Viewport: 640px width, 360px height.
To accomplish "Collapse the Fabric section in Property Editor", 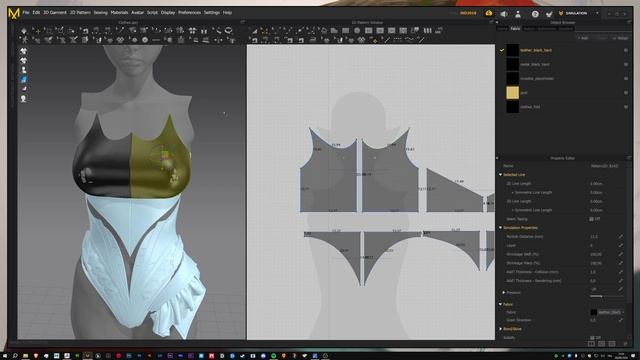I will click(500, 304).
